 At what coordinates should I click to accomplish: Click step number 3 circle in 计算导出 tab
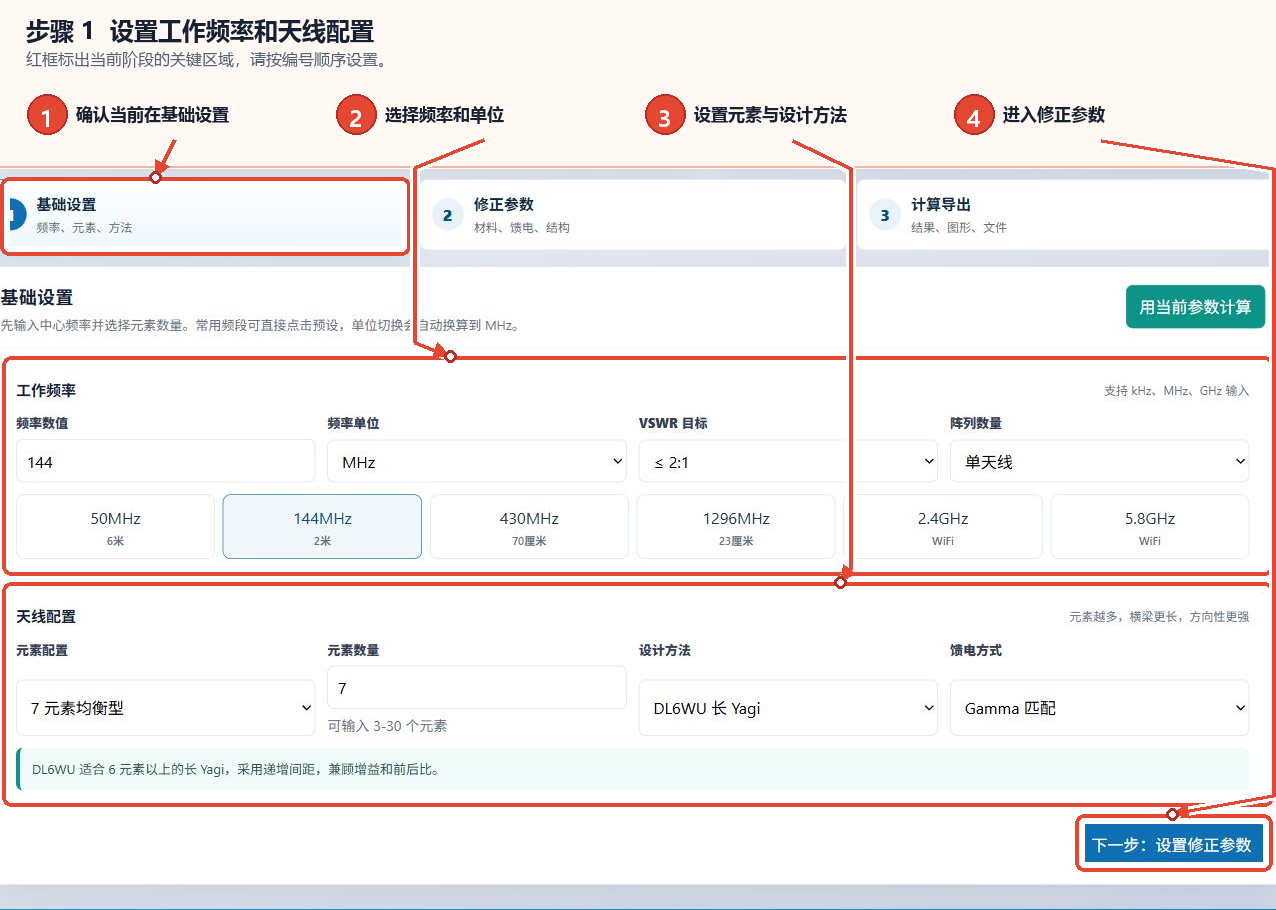[x=885, y=215]
